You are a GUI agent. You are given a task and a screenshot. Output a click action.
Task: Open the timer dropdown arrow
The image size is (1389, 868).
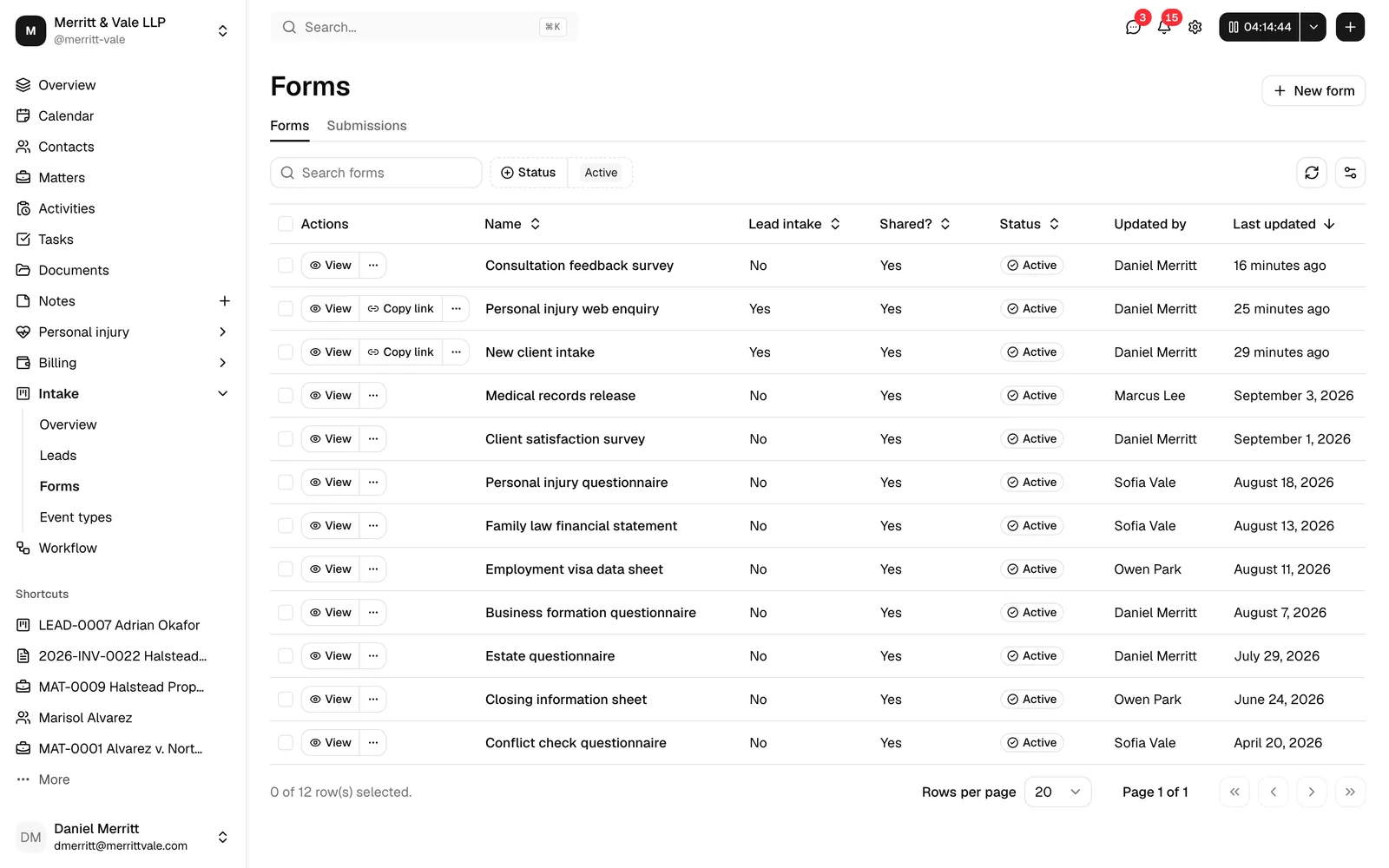coord(1313,27)
